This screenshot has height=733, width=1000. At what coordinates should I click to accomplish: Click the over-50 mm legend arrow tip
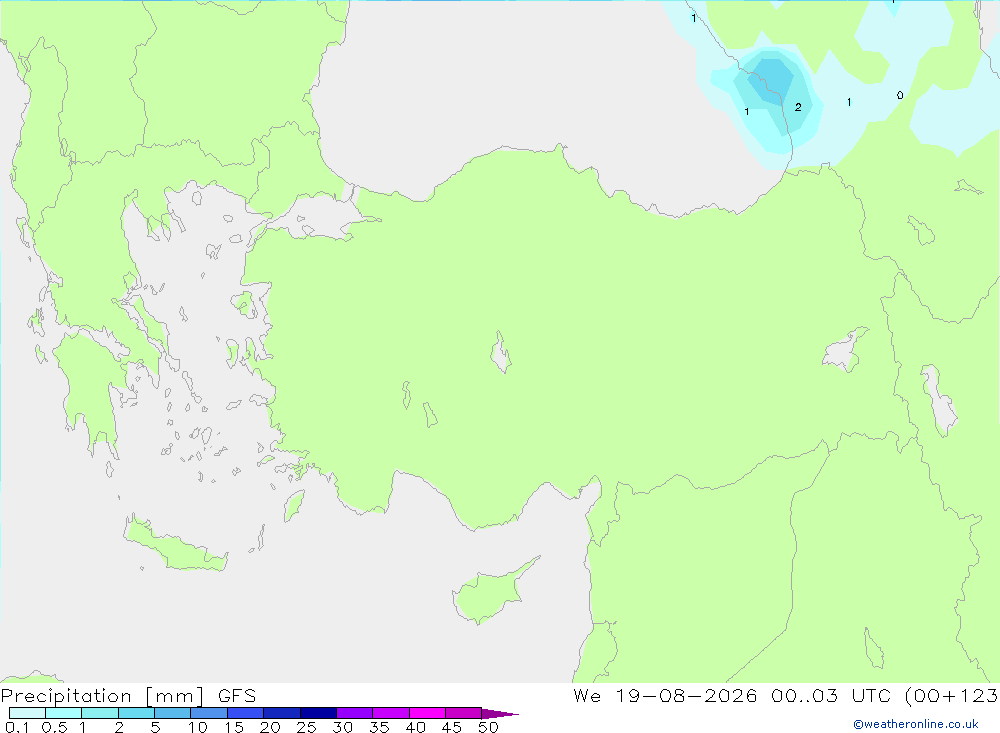(501, 714)
